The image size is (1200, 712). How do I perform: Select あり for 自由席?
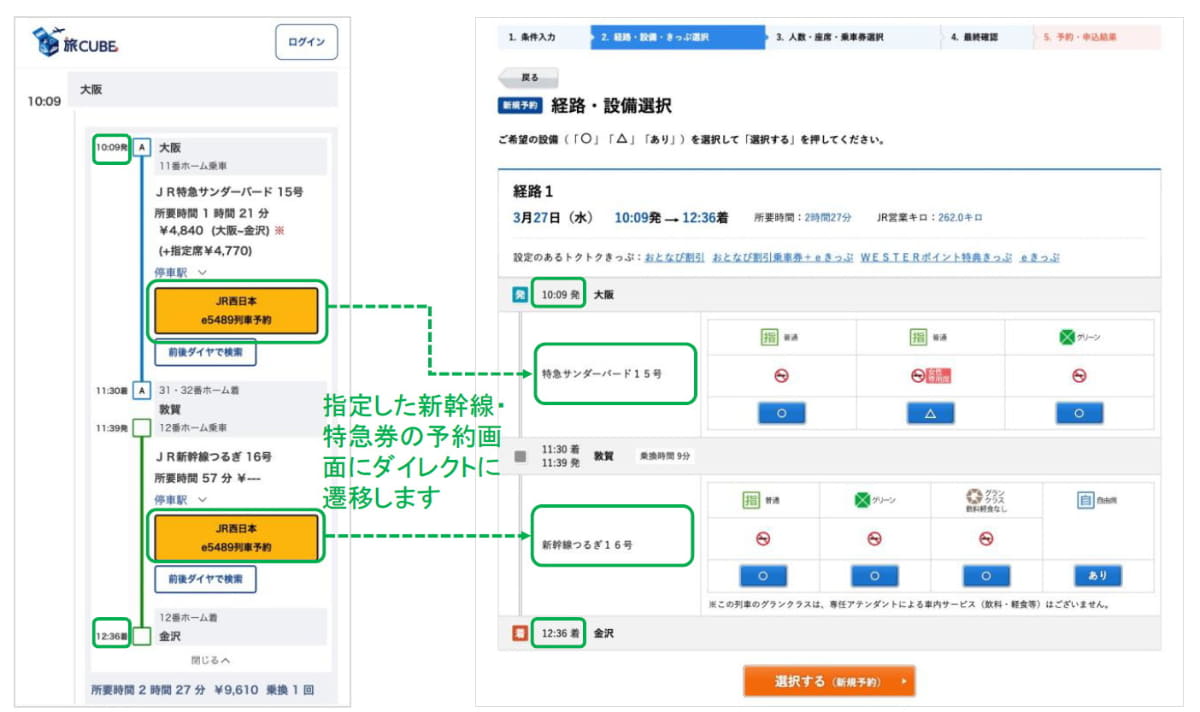tap(1098, 576)
